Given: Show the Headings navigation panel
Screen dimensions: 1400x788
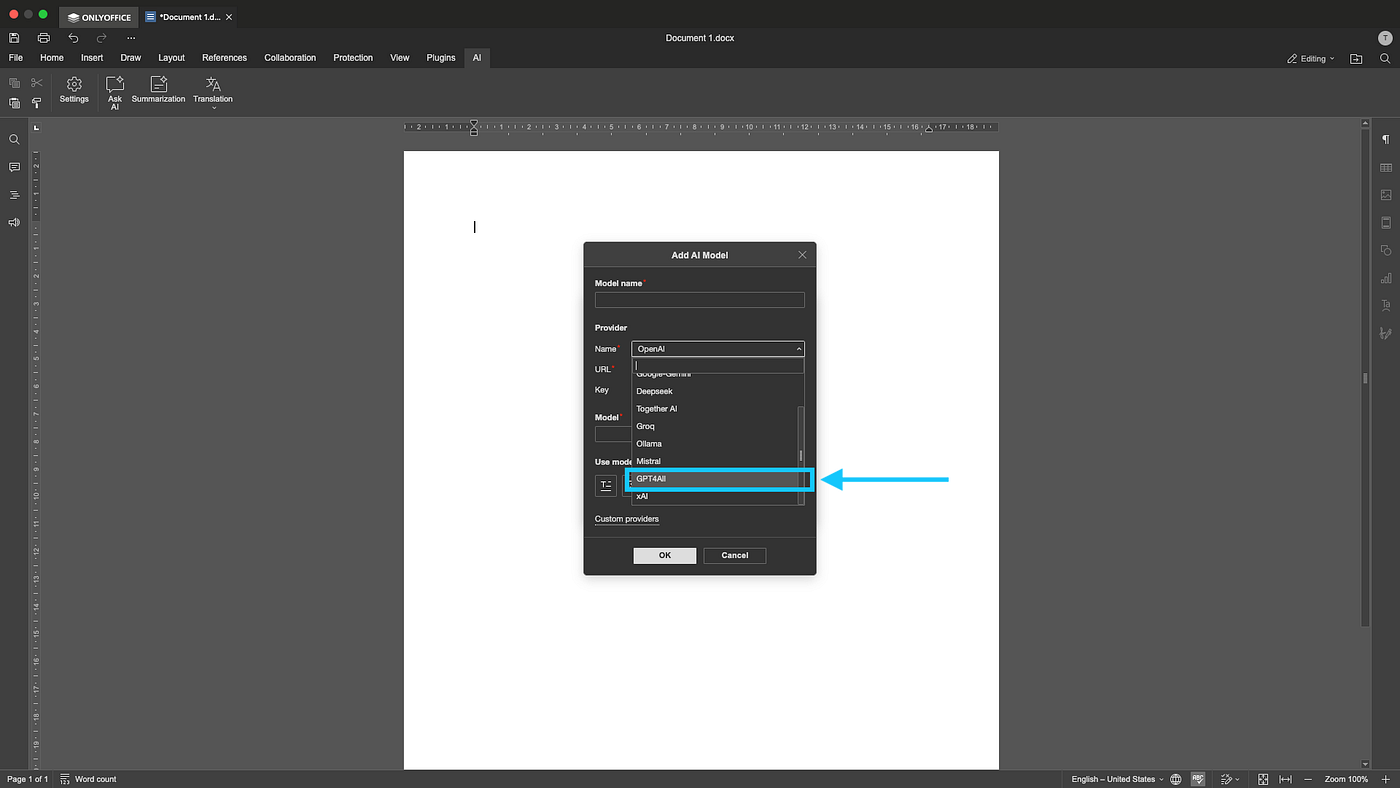Looking at the screenshot, I should coord(14,195).
